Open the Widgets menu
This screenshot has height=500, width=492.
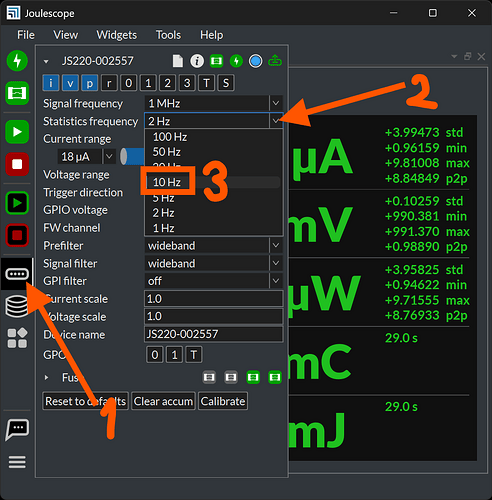(117, 35)
